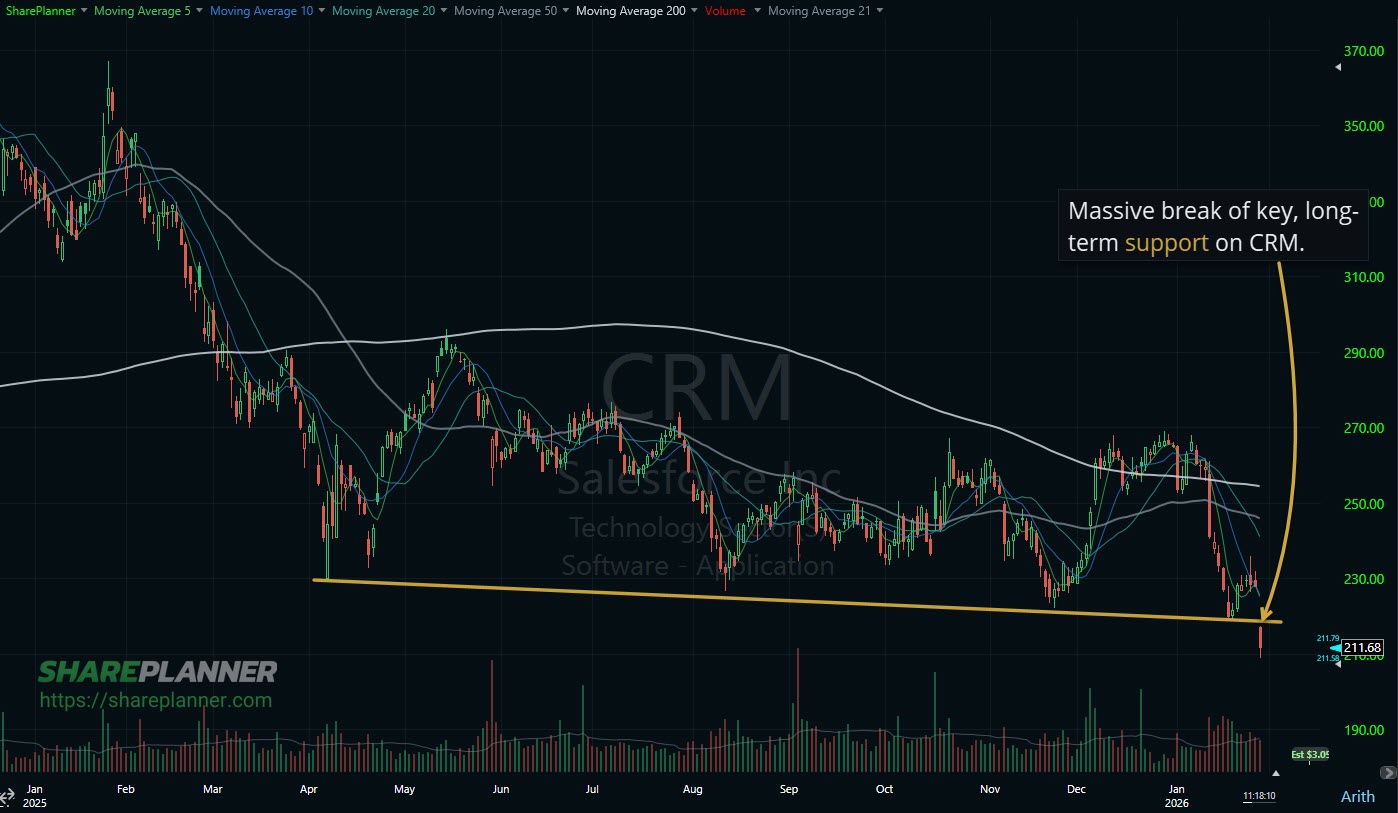Click the Arith scale button
Viewport: 1398px width, 813px height.
coord(1357,796)
